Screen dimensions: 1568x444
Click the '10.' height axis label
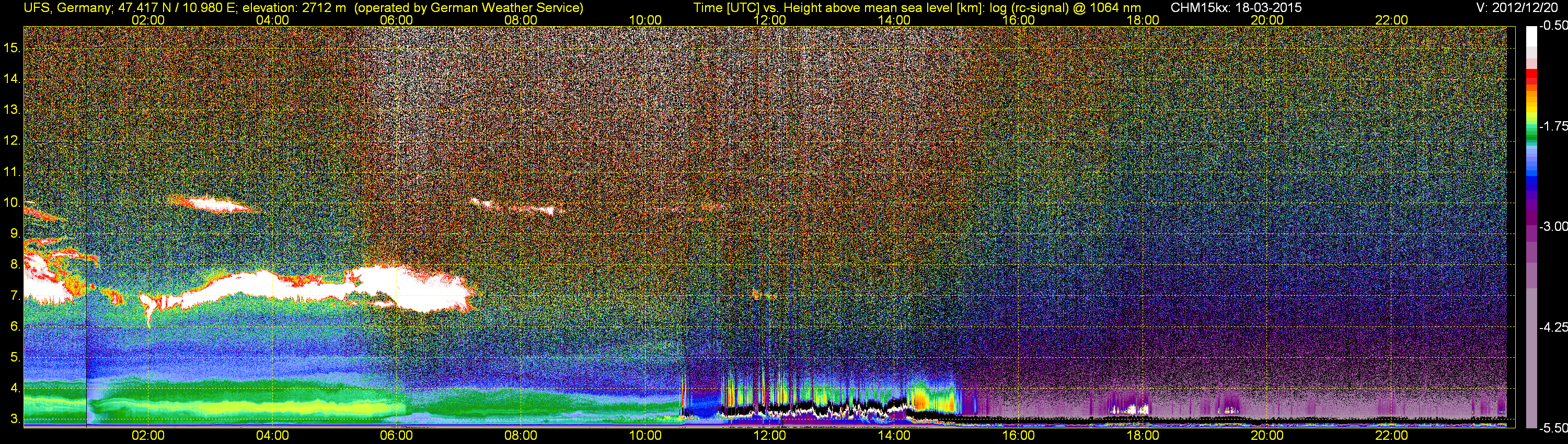click(x=12, y=202)
